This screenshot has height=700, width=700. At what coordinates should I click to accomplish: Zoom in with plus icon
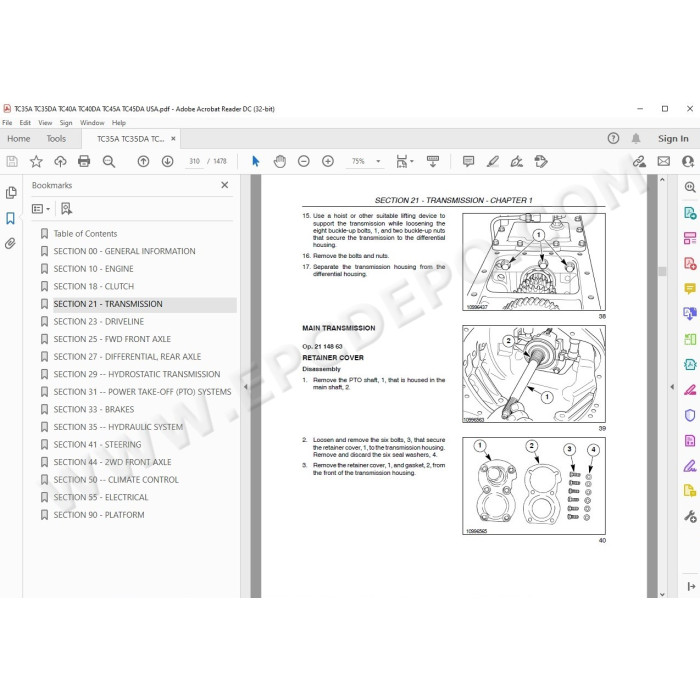pos(328,161)
